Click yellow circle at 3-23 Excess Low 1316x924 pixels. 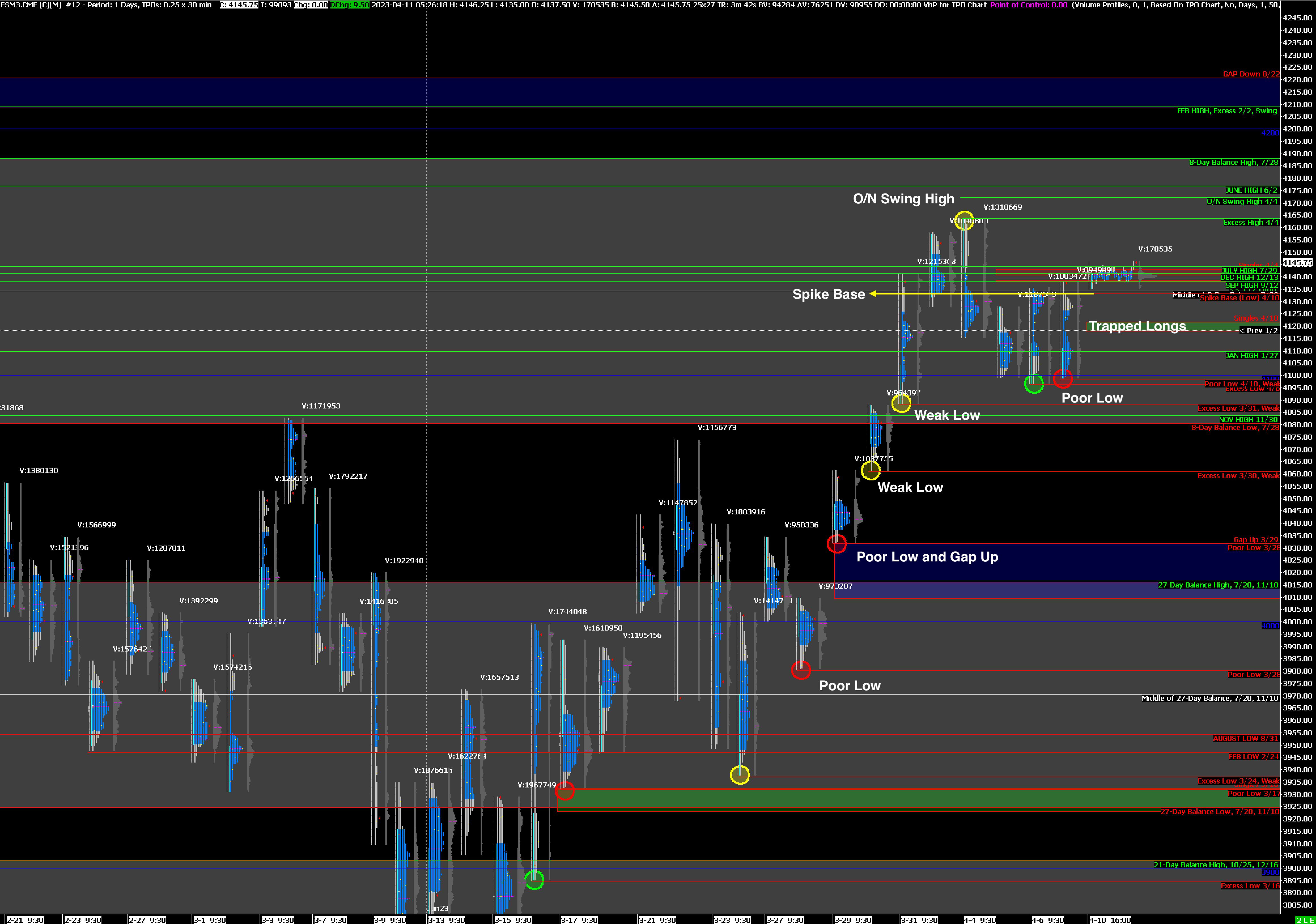point(739,774)
